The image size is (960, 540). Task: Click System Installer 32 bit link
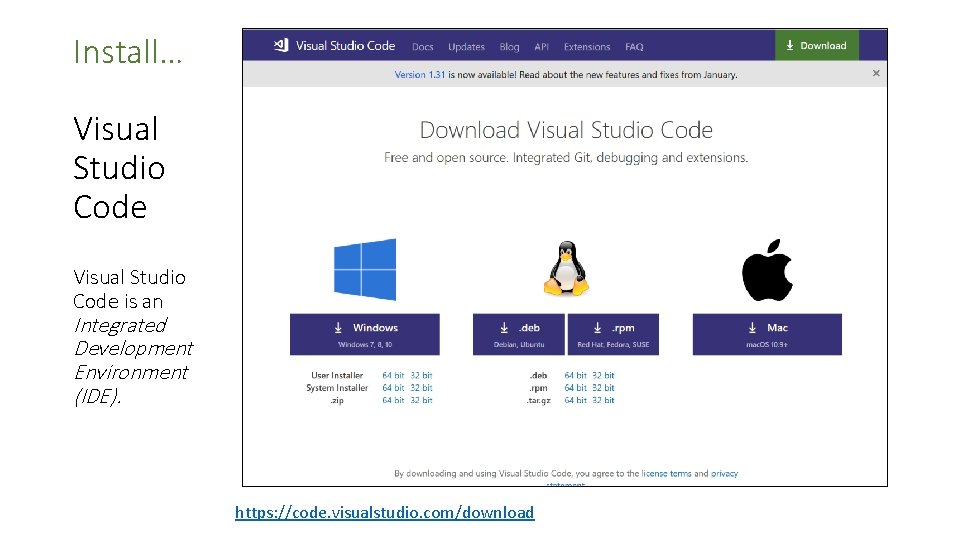pos(421,388)
